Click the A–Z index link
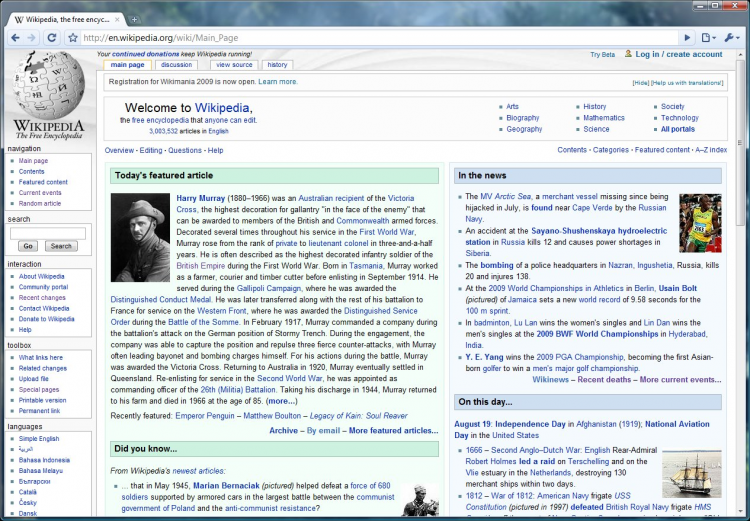This screenshot has height=521, width=750. (x=711, y=150)
